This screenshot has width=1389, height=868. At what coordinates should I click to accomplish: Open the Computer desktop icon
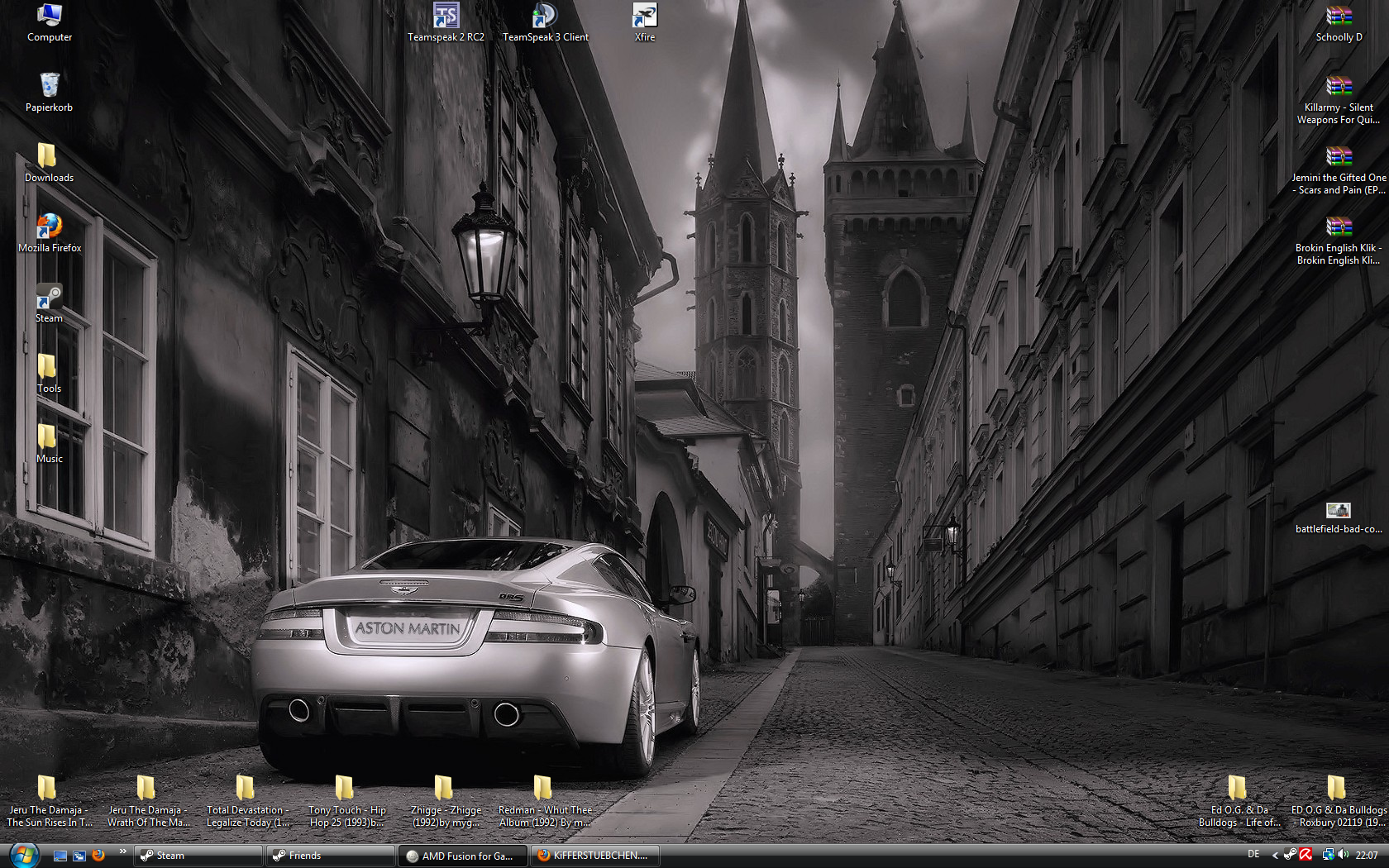click(x=50, y=23)
